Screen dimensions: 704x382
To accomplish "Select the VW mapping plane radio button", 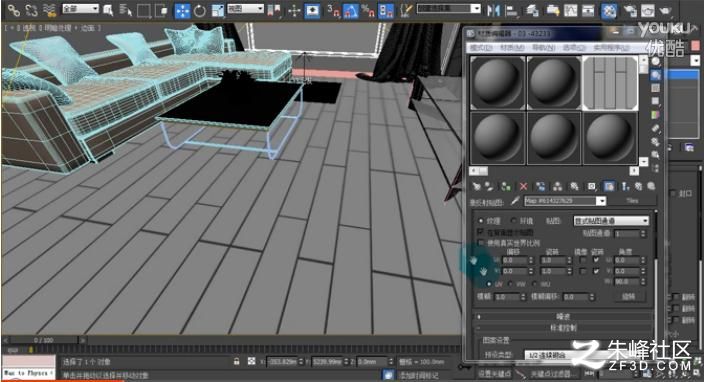I will (x=510, y=284).
